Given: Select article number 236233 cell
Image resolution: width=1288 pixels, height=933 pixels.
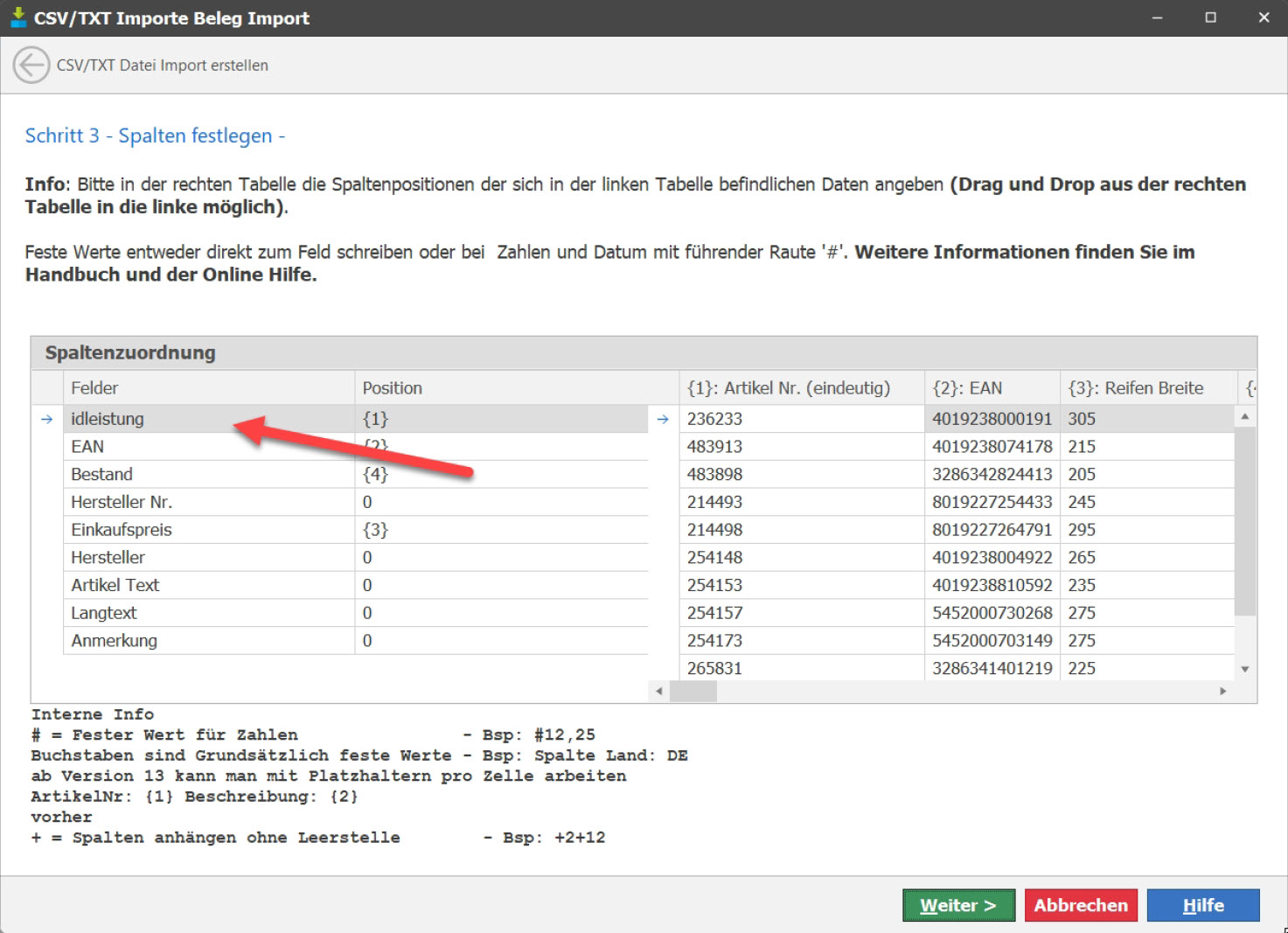Looking at the screenshot, I should (802, 419).
